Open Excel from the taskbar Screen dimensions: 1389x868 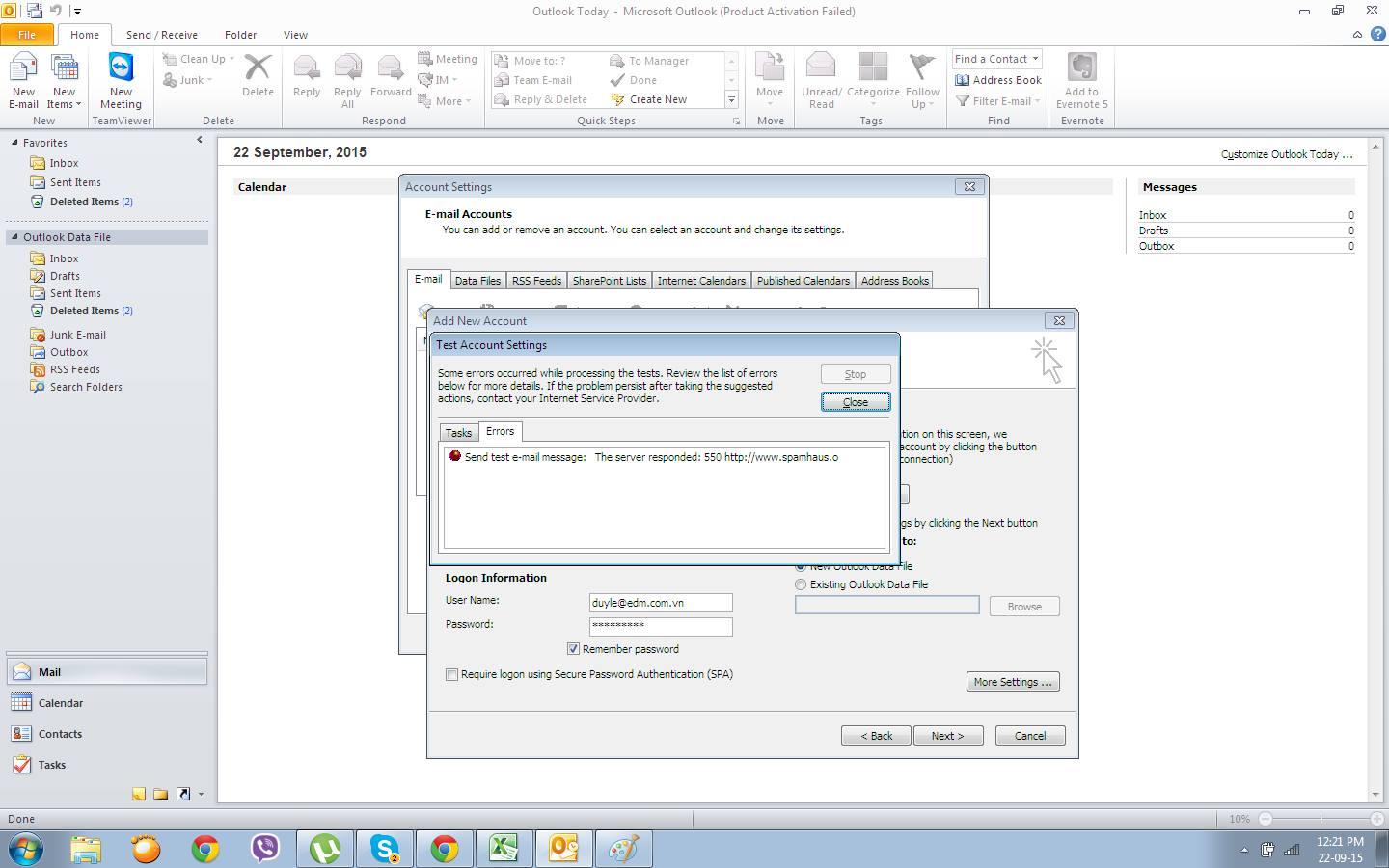[x=504, y=849]
